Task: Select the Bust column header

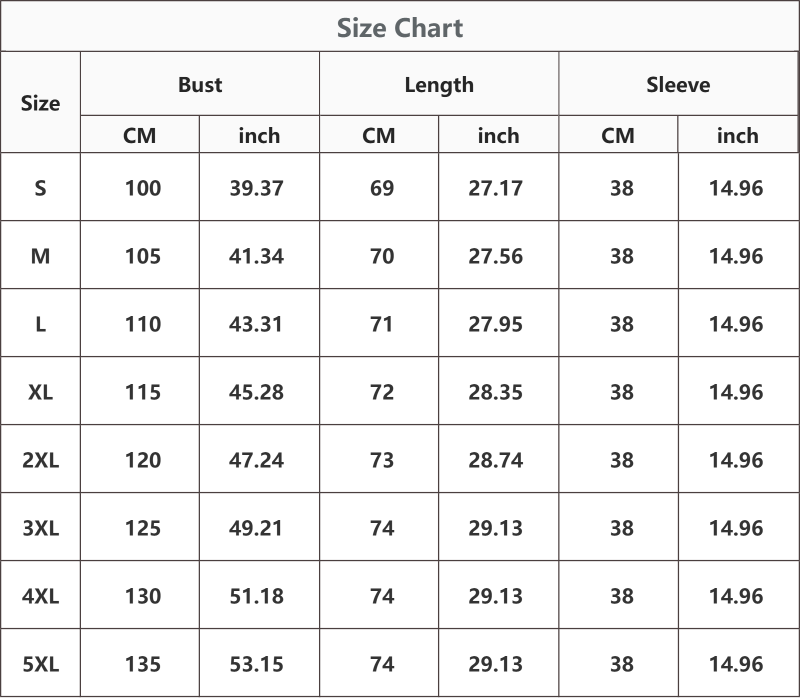Action: tap(200, 84)
